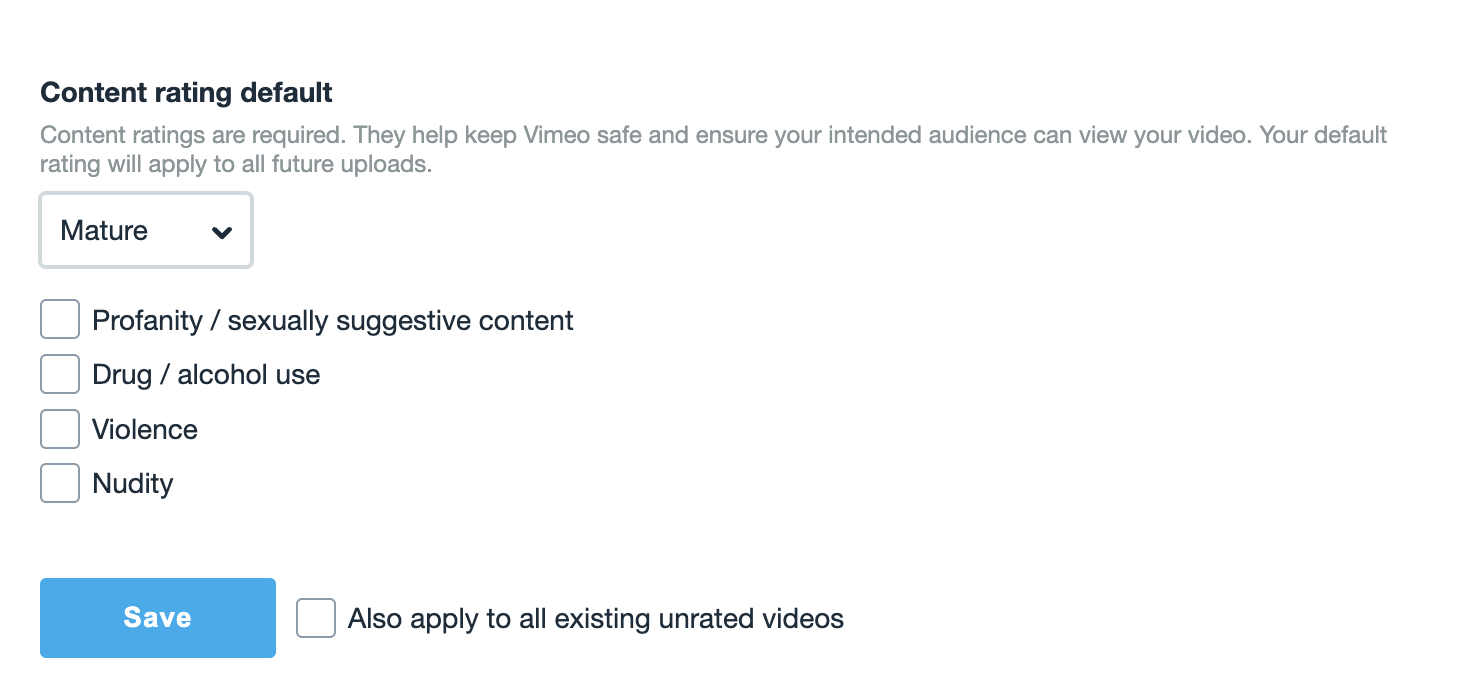1468x686 pixels.
Task: Click the future uploads line of the description
Action: click(236, 165)
